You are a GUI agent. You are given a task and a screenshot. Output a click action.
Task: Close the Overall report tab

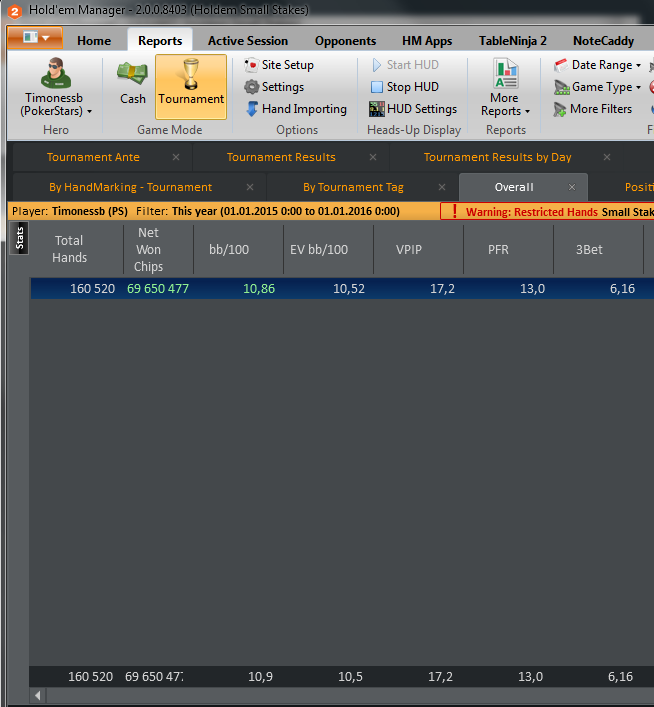[572, 187]
